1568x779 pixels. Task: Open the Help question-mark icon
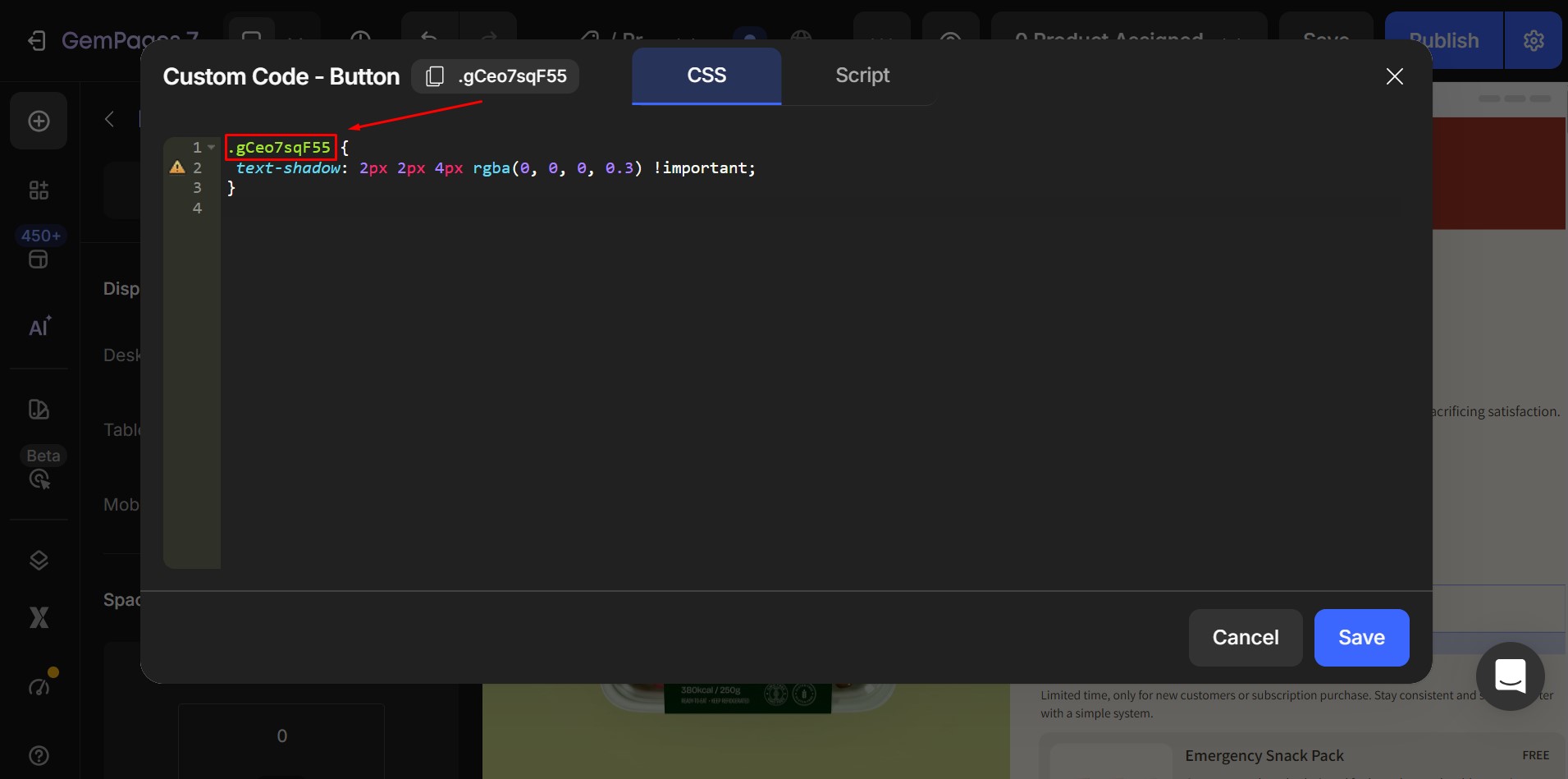(39, 755)
